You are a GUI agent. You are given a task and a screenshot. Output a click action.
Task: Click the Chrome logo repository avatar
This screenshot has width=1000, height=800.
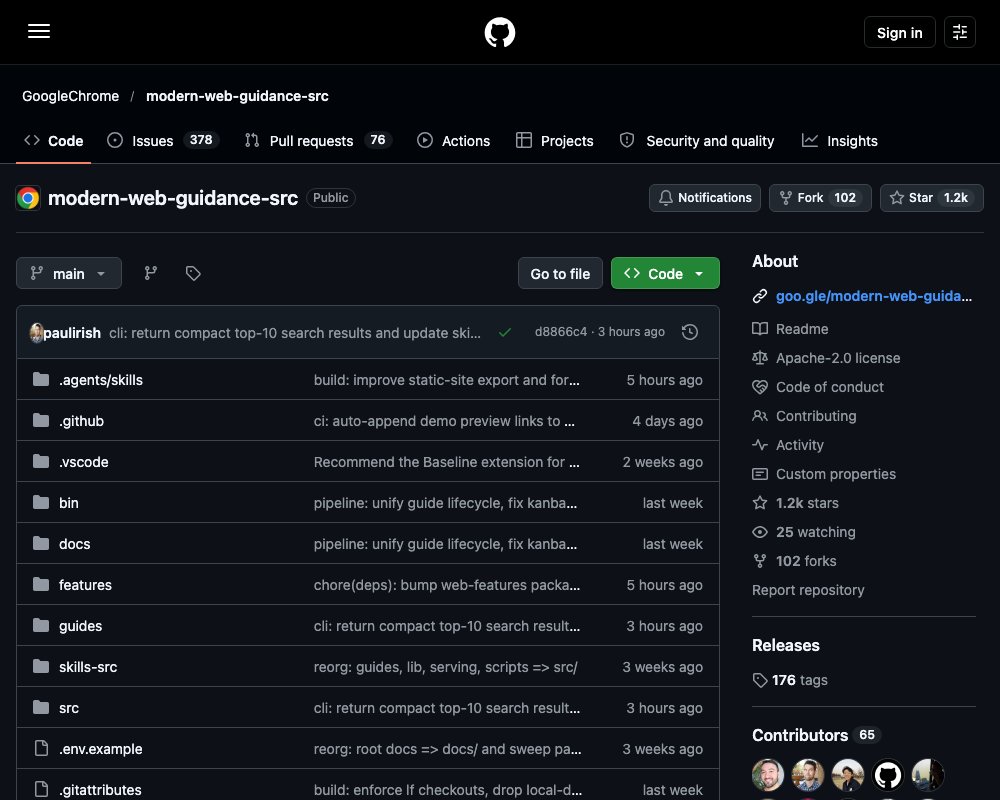click(28, 198)
